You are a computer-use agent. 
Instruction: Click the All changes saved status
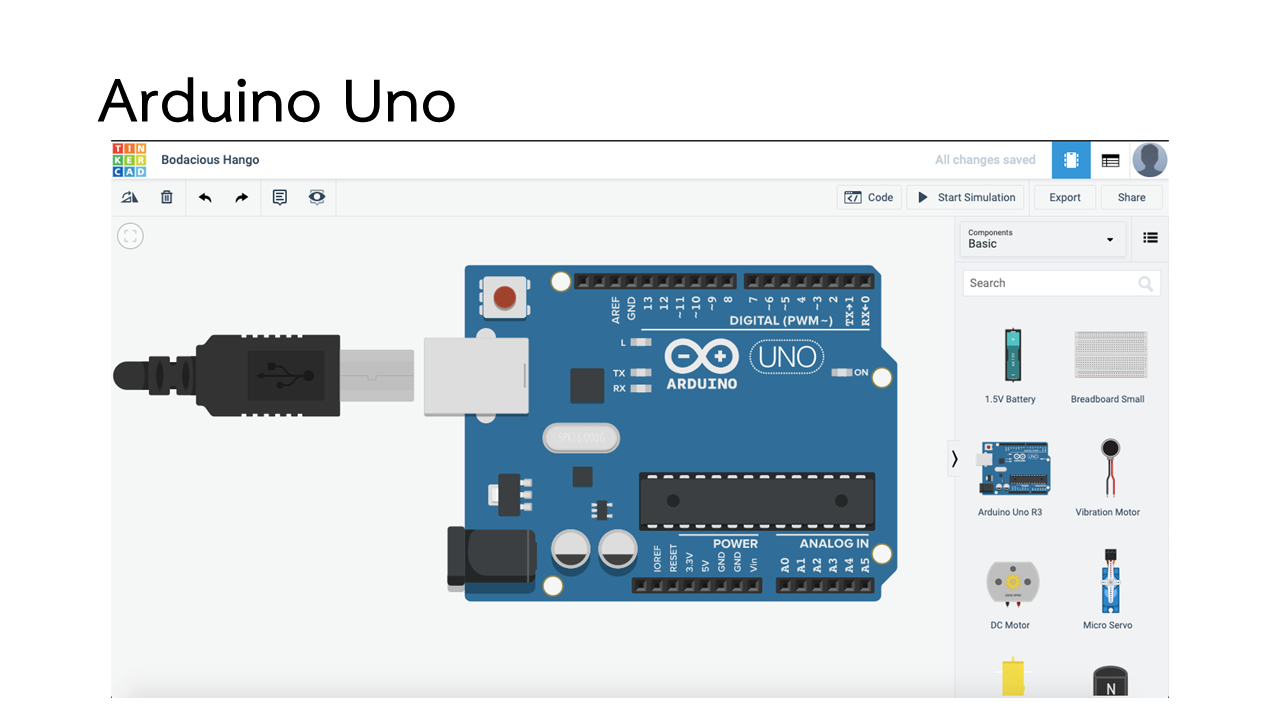click(x=985, y=160)
